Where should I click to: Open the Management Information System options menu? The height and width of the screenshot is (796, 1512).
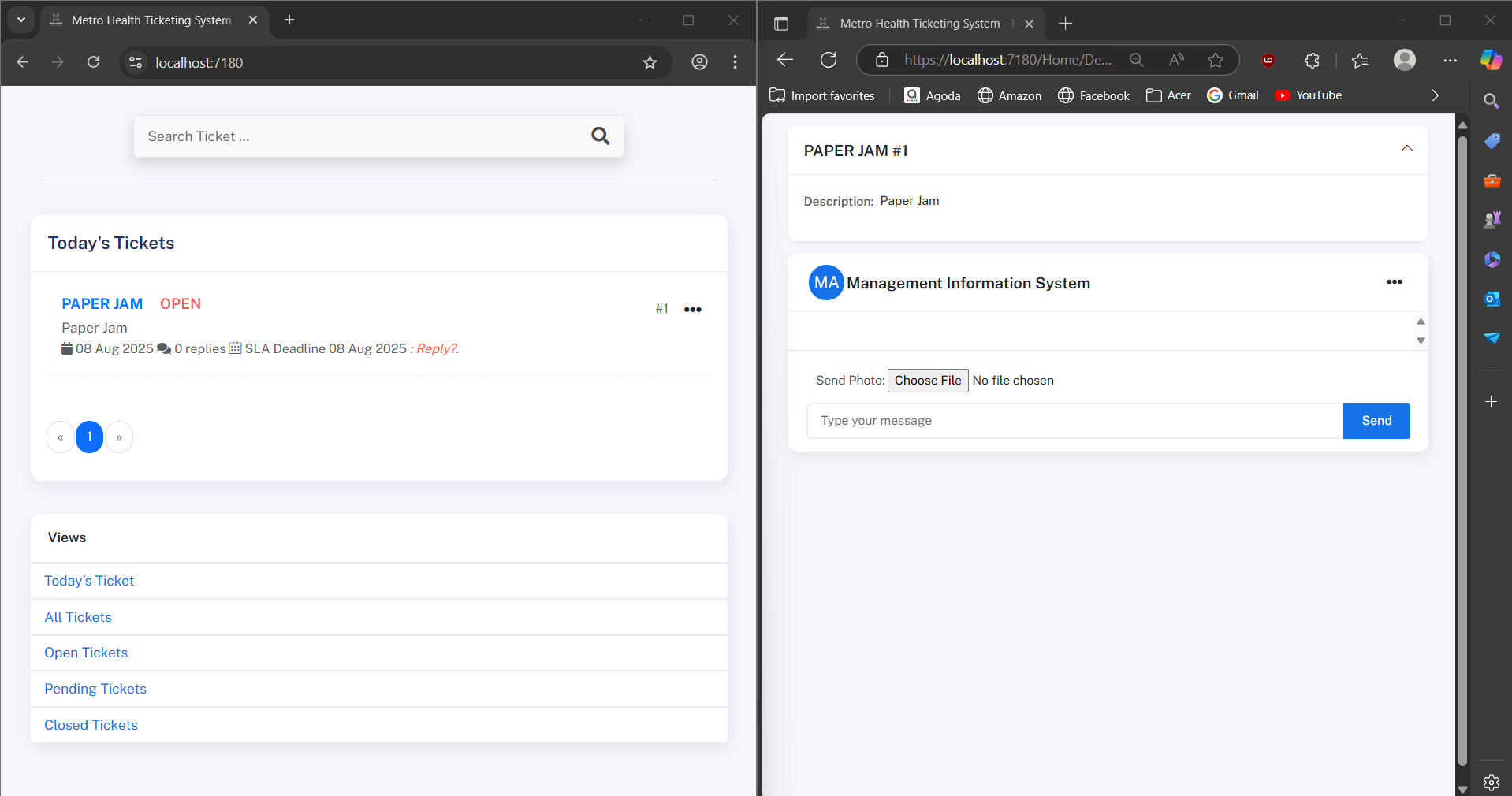[1394, 282]
